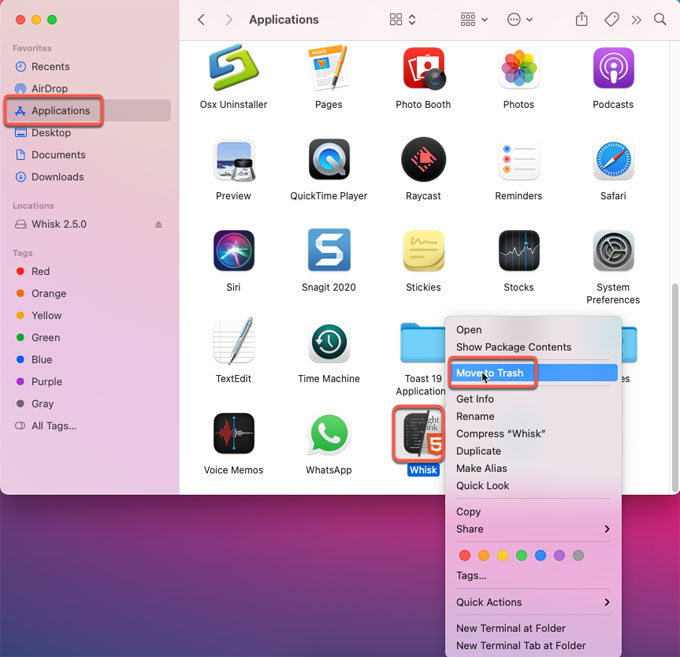Click the Edit Tags toolbar icon
680x657 pixels.
tap(611, 20)
